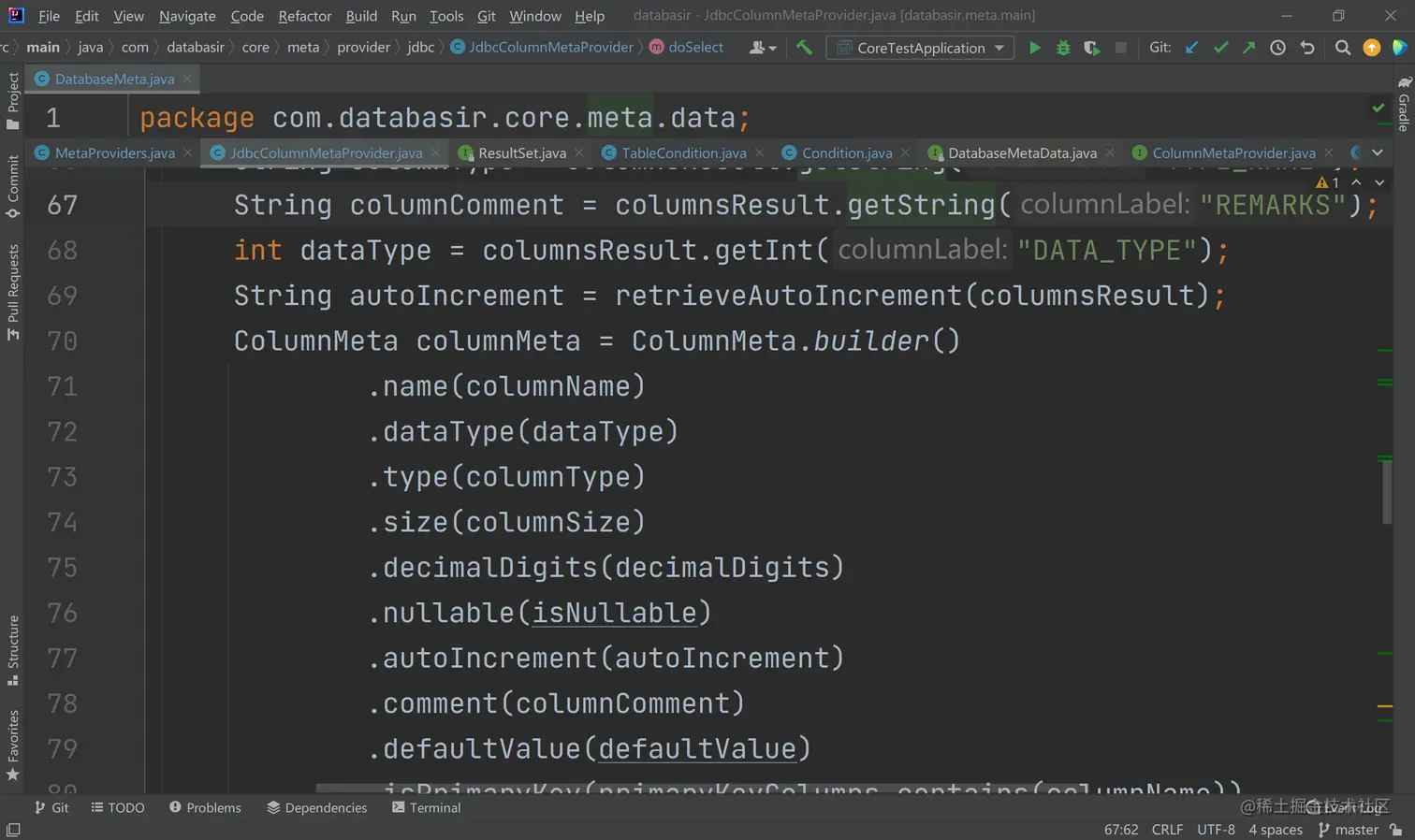The height and width of the screenshot is (840, 1415).
Task: Switch to the ResultSet.java tab
Action: (x=521, y=152)
